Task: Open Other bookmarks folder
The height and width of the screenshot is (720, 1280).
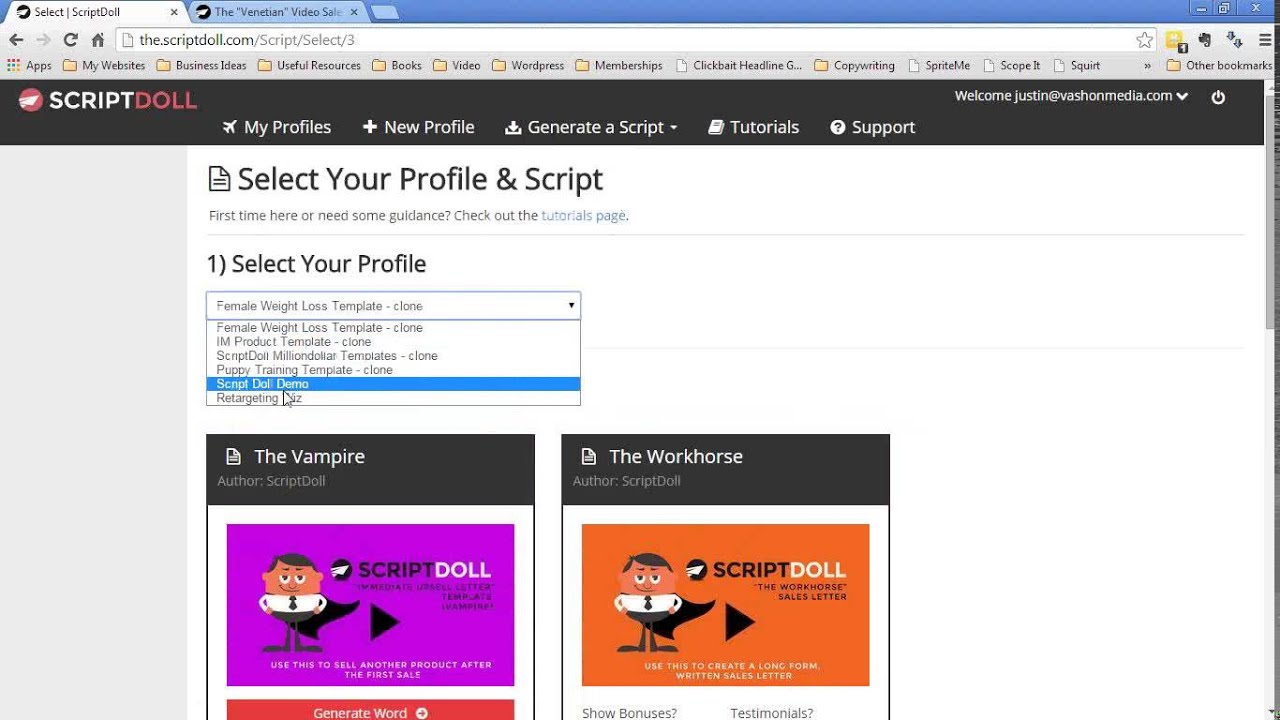Action: pyautogui.click(x=1220, y=65)
